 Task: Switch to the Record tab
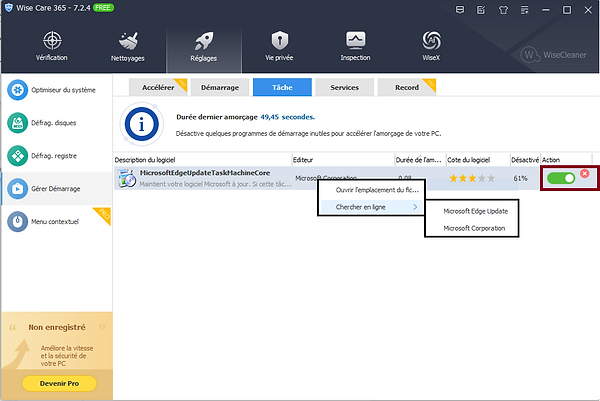[x=407, y=87]
